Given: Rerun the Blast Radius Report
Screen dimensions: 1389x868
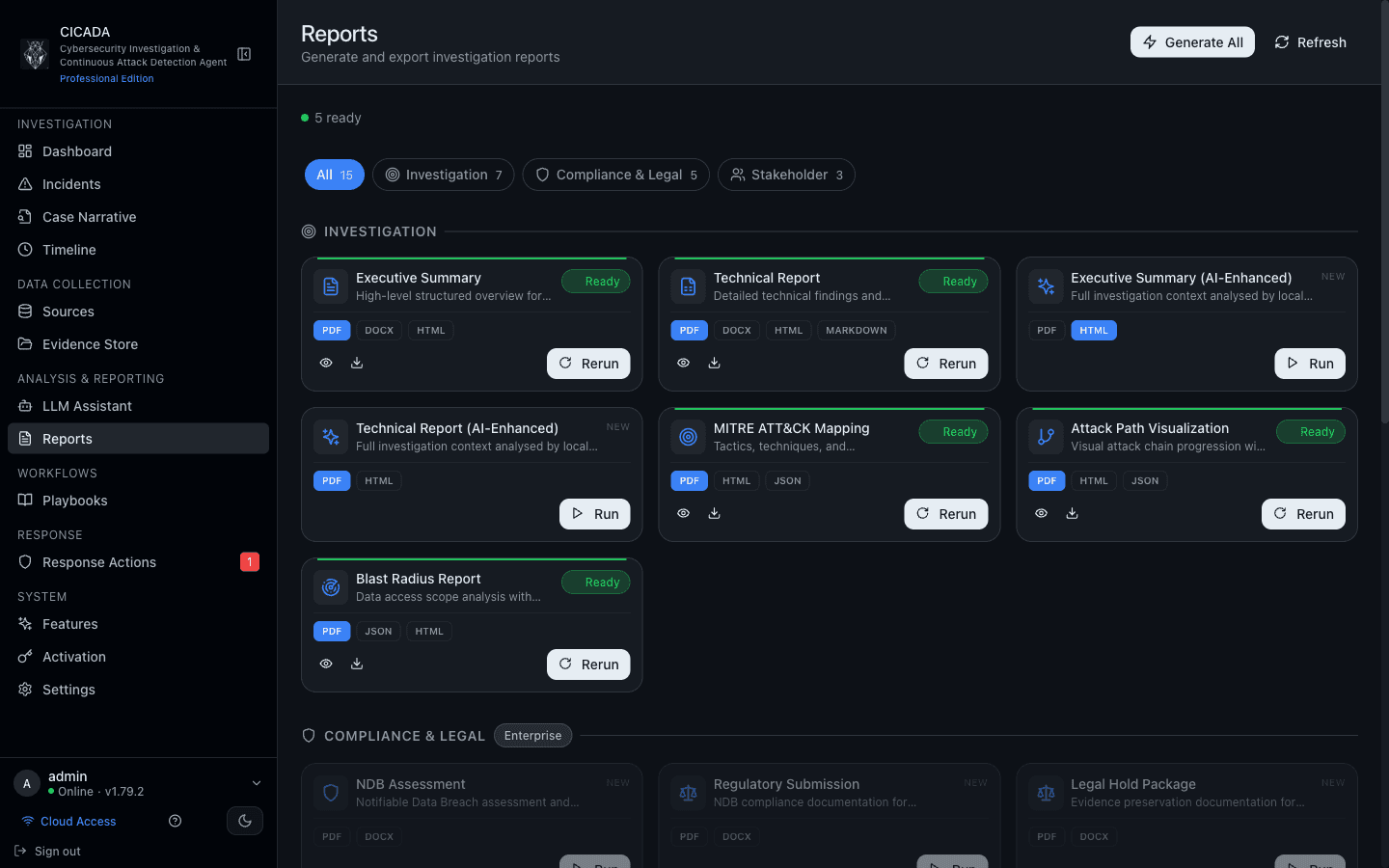Looking at the screenshot, I should tap(588, 665).
